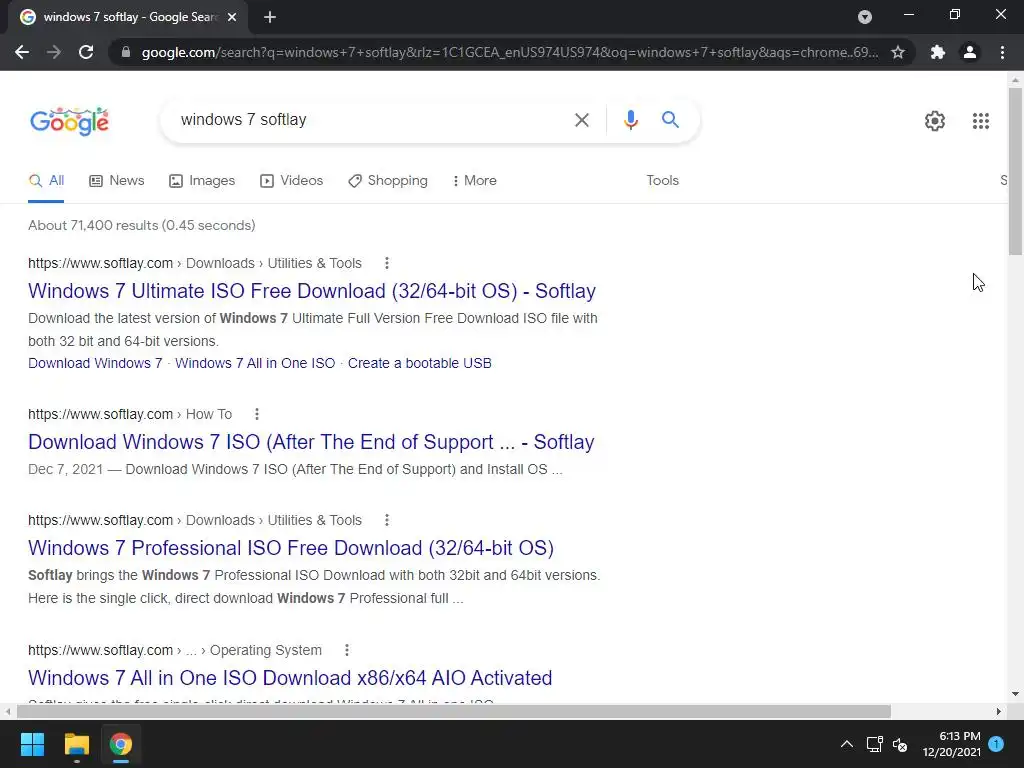Show hidden system tray icons
The height and width of the screenshot is (768, 1024).
pyautogui.click(x=846, y=744)
